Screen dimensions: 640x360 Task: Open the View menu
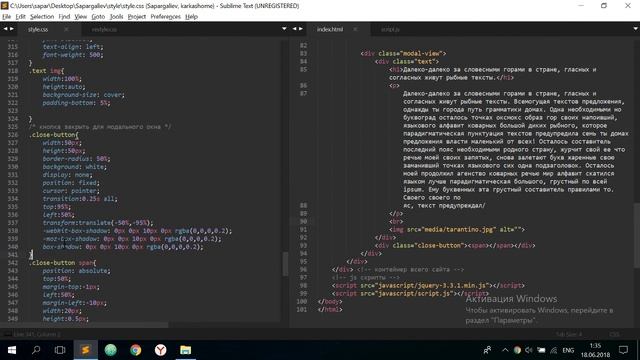coord(80,17)
